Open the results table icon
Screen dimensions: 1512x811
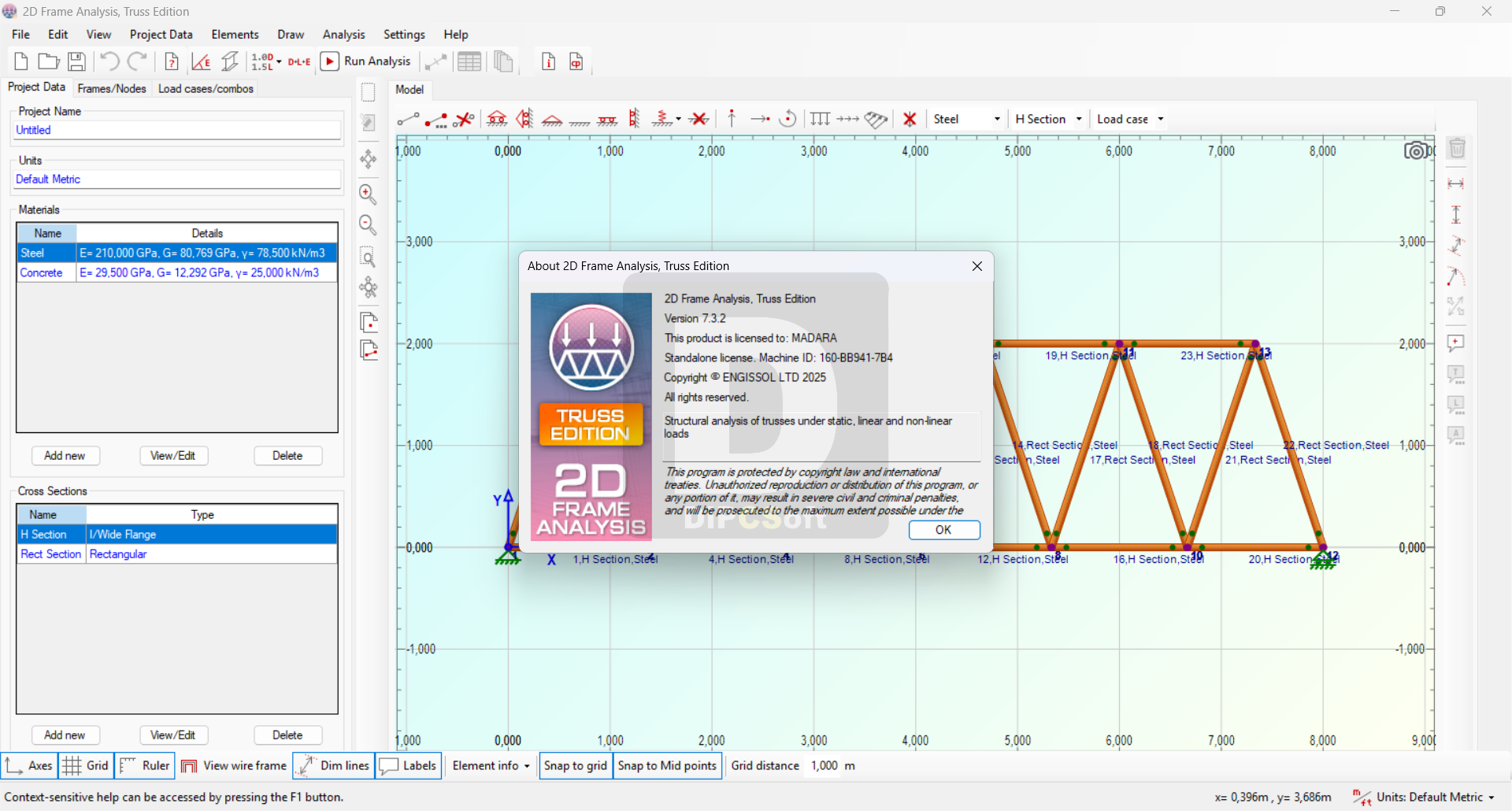pyautogui.click(x=469, y=61)
